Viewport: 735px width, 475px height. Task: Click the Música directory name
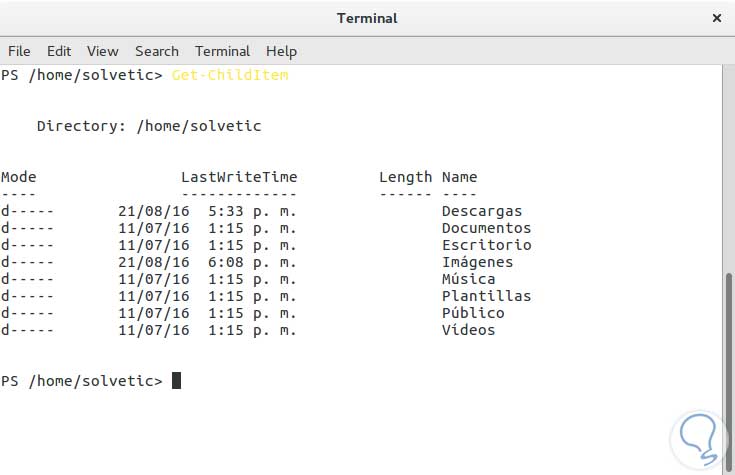pos(468,279)
